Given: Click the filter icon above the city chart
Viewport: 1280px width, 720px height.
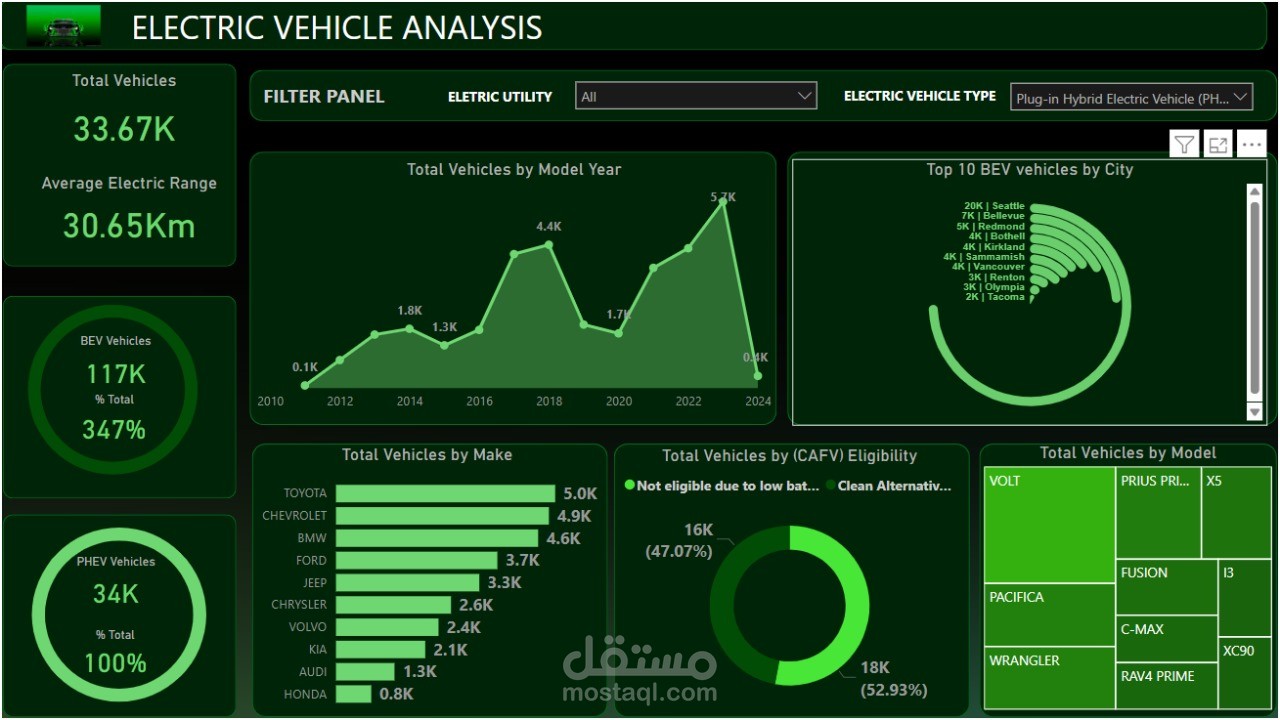Looking at the screenshot, I should [1184, 145].
